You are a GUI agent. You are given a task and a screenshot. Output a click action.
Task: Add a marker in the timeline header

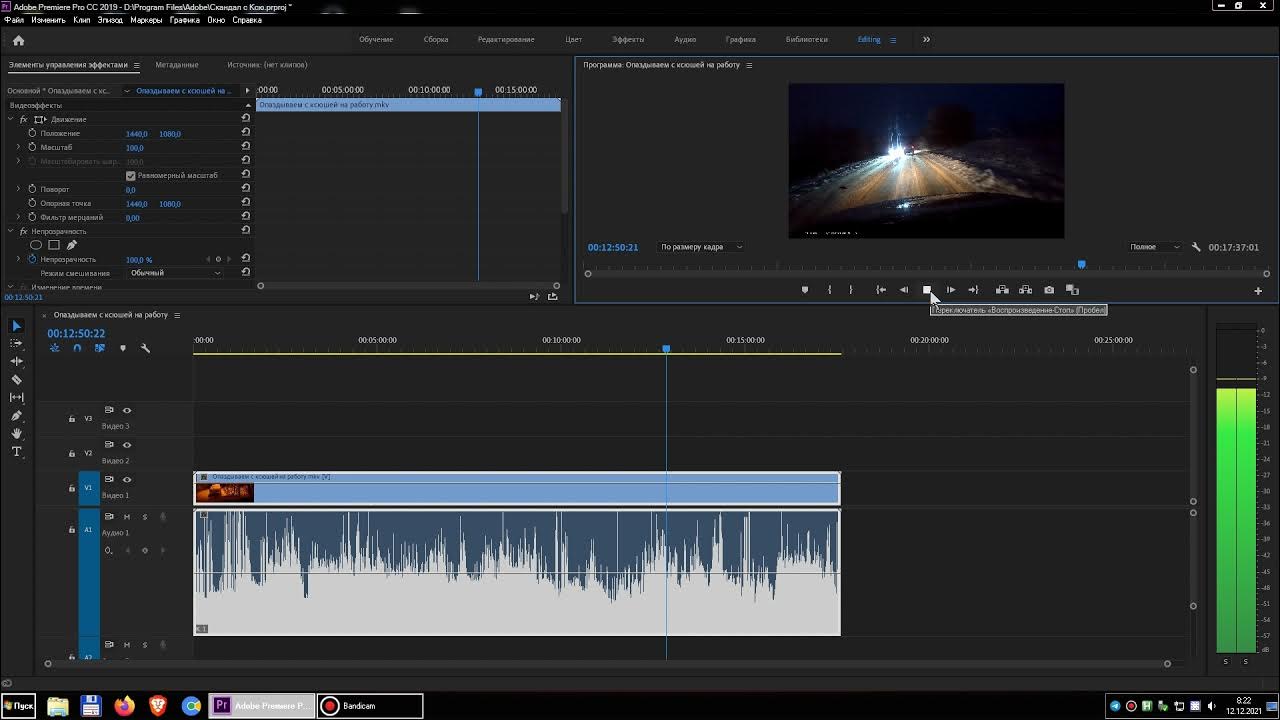coord(123,348)
